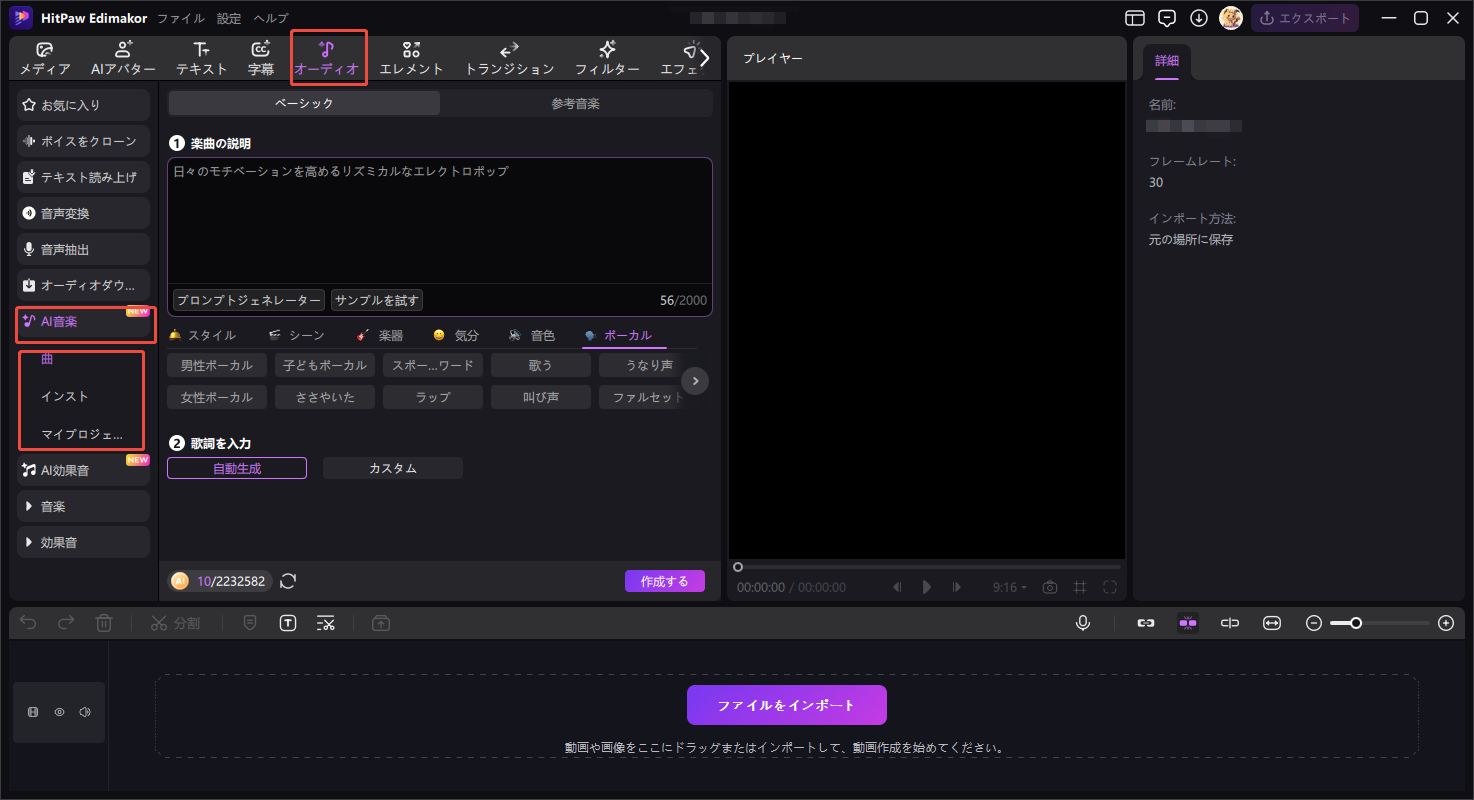Click the player play button
1474x800 pixels.
coord(927,587)
